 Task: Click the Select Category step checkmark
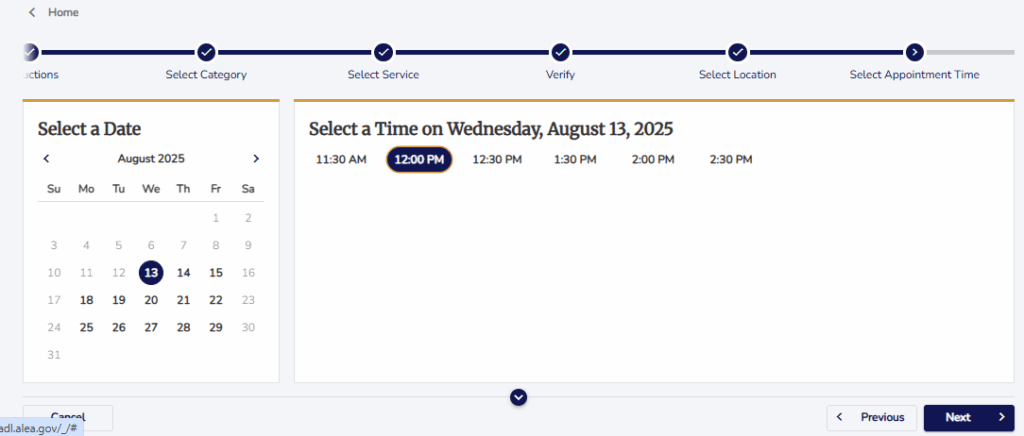point(206,52)
